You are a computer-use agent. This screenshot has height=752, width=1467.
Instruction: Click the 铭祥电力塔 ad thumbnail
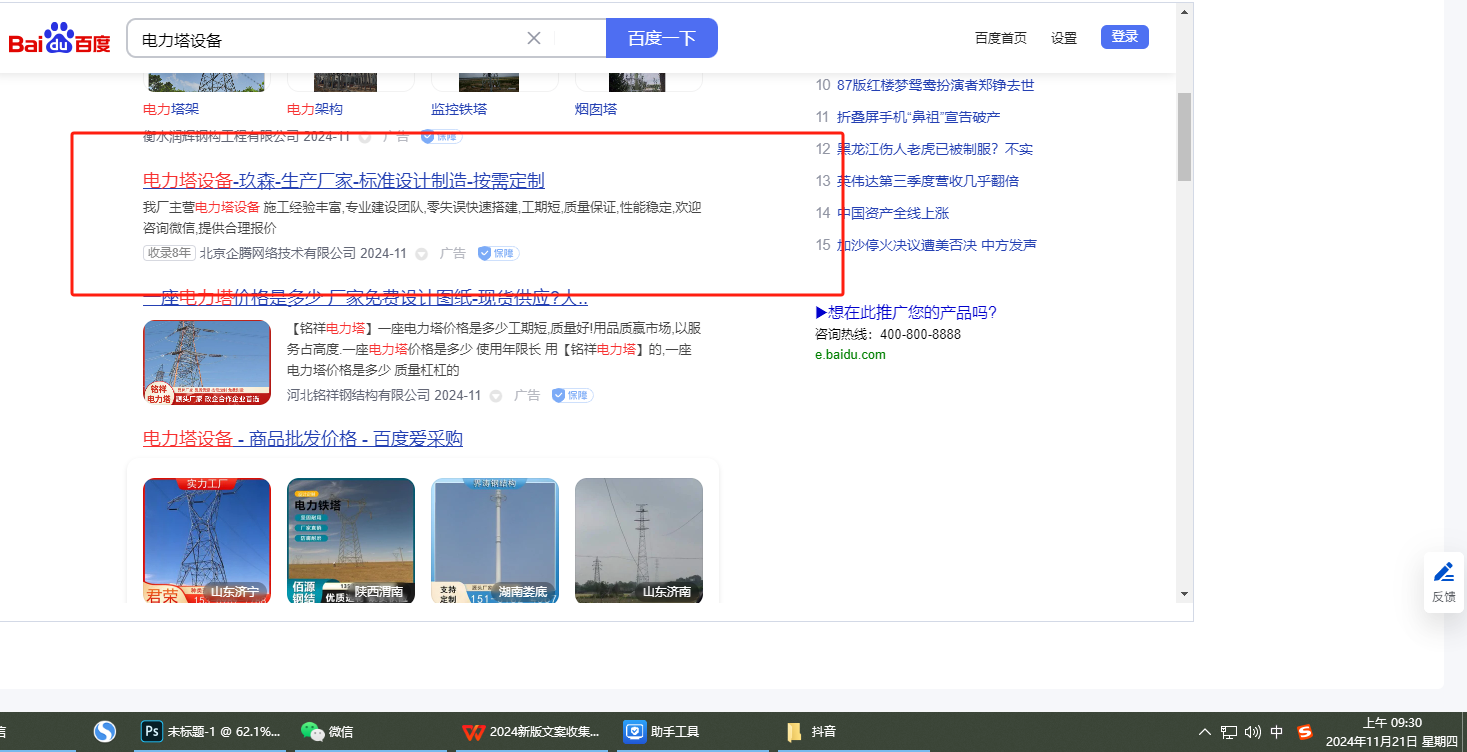click(207, 362)
